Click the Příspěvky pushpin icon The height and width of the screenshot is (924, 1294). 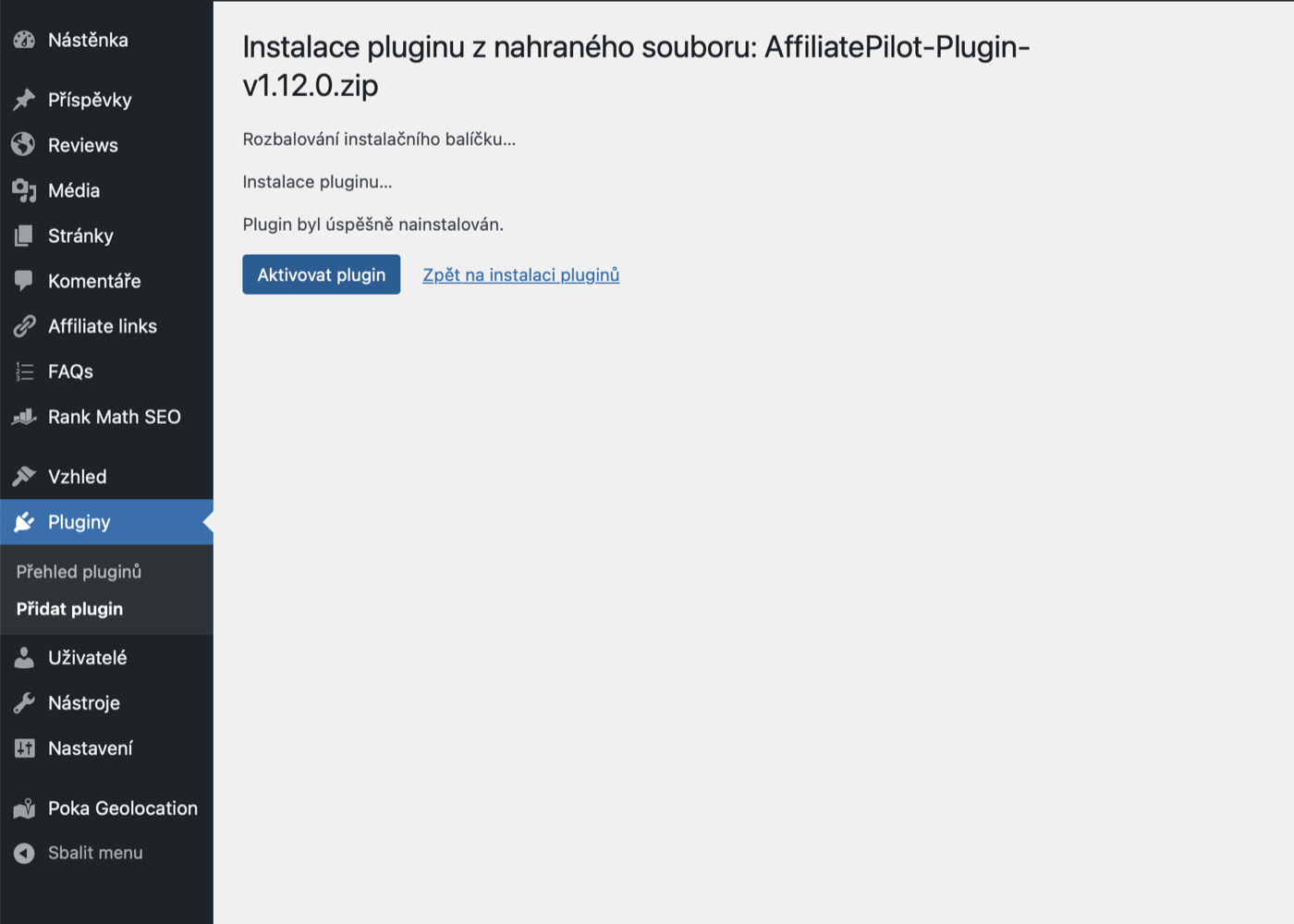pyautogui.click(x=24, y=100)
